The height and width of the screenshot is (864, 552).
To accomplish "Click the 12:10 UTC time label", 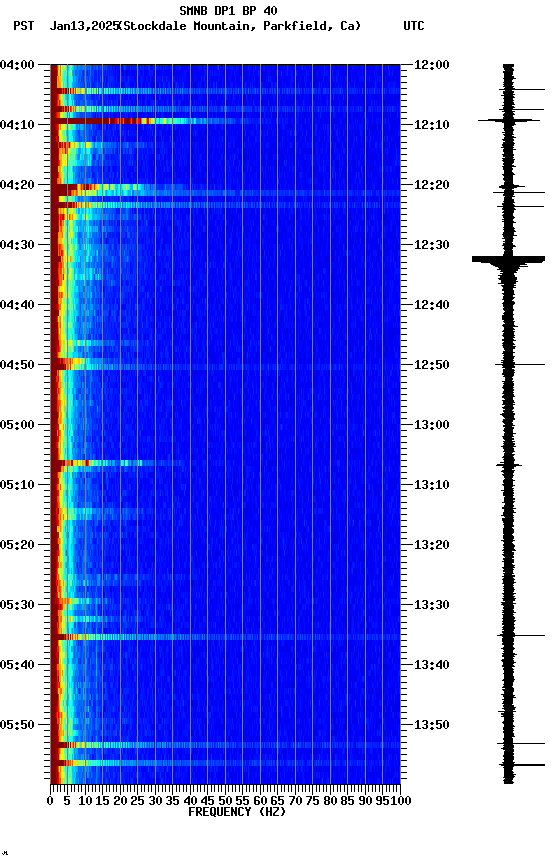I will (x=432, y=125).
